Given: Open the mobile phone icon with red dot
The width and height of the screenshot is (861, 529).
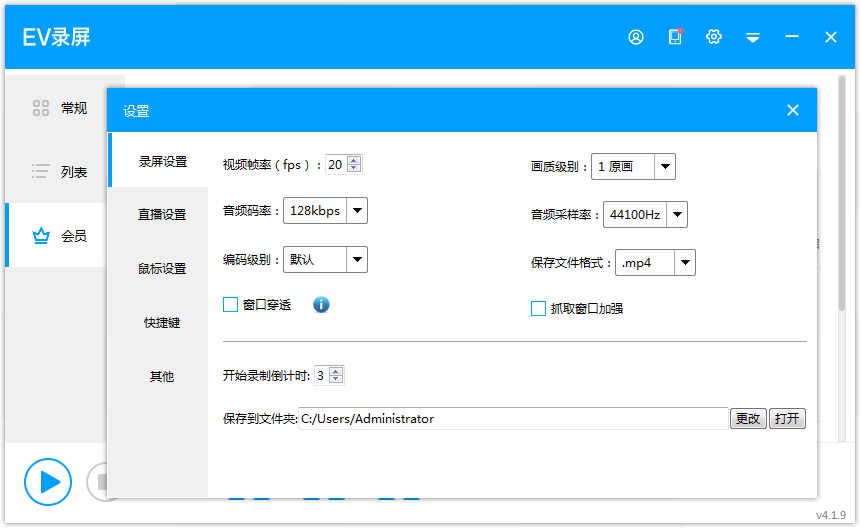Looking at the screenshot, I should pos(675,37).
